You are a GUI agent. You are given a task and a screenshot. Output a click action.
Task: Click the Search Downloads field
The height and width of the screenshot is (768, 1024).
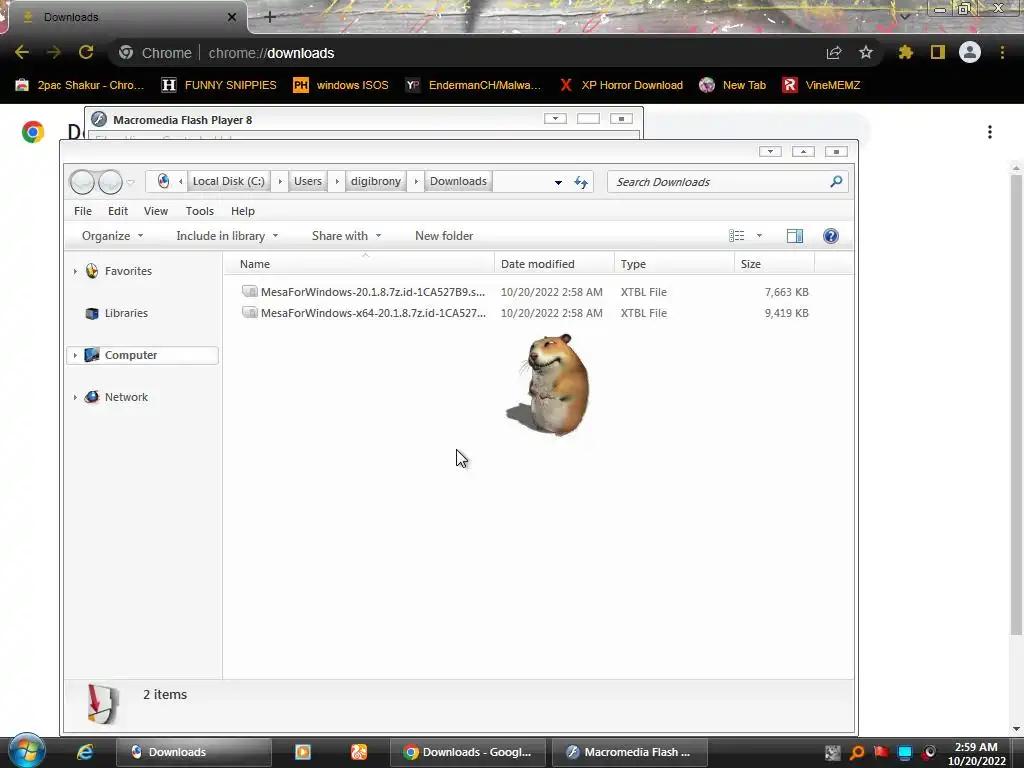pyautogui.click(x=728, y=182)
